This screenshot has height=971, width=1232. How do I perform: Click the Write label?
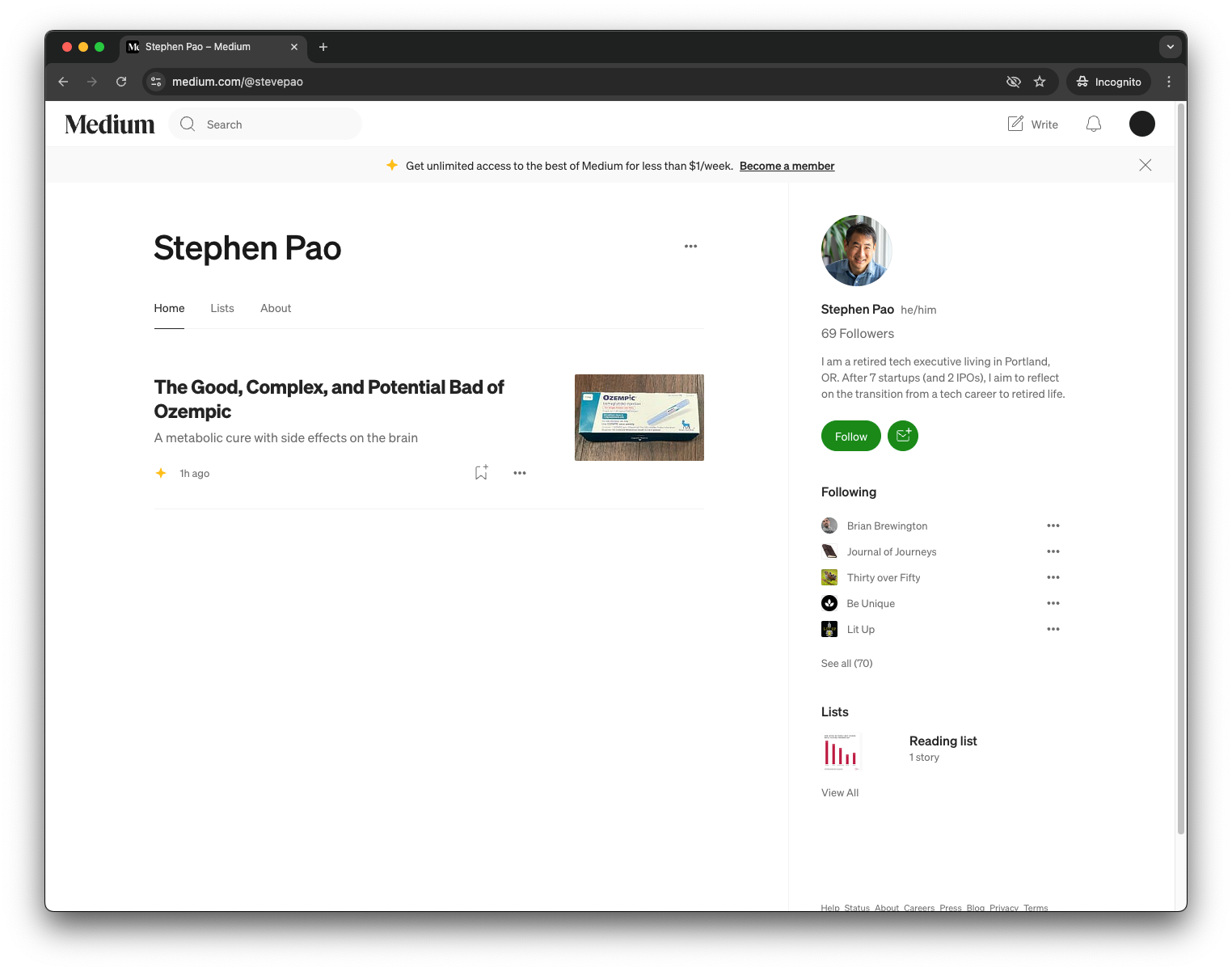pos(1044,125)
